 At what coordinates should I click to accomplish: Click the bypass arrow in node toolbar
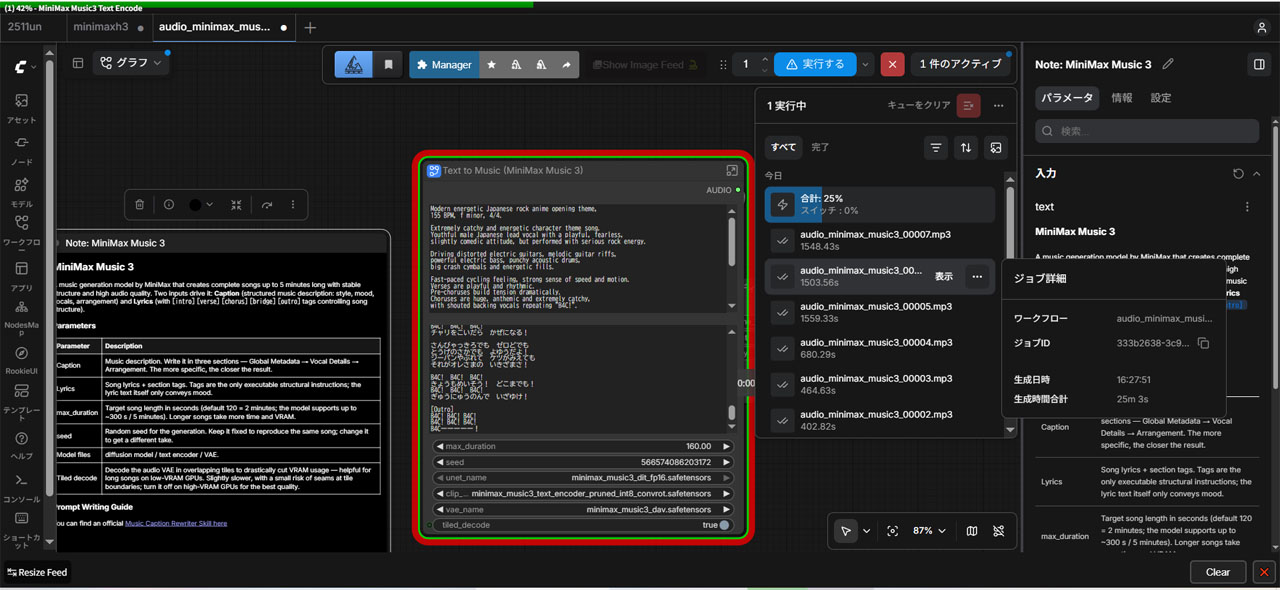point(267,205)
